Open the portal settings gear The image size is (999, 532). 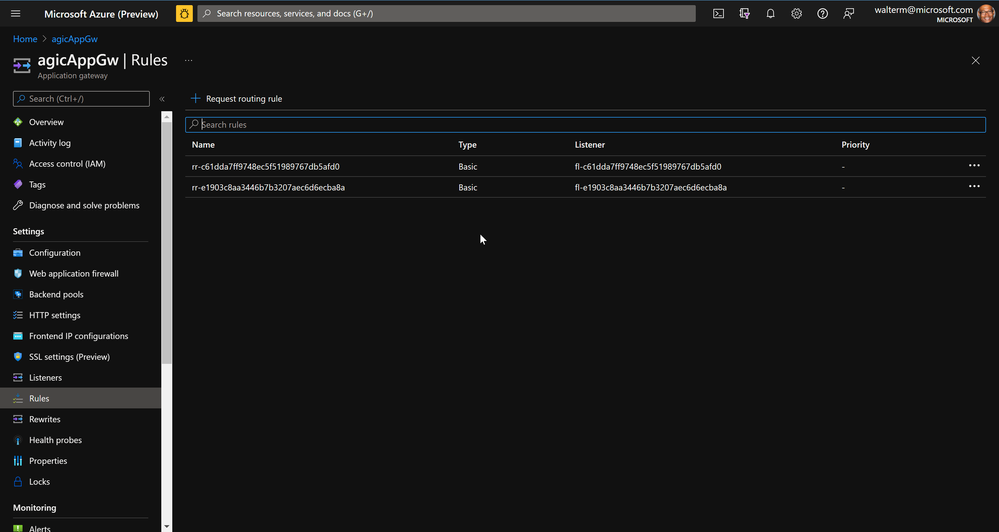pyautogui.click(x=796, y=13)
